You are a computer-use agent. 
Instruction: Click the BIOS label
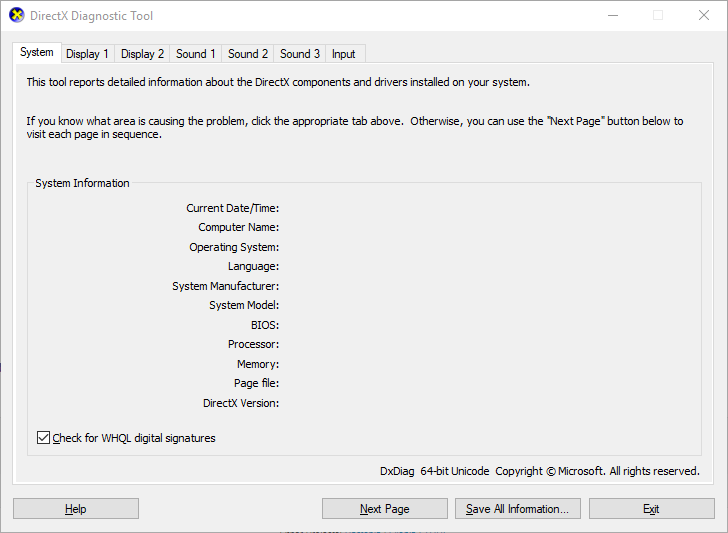tap(265, 325)
